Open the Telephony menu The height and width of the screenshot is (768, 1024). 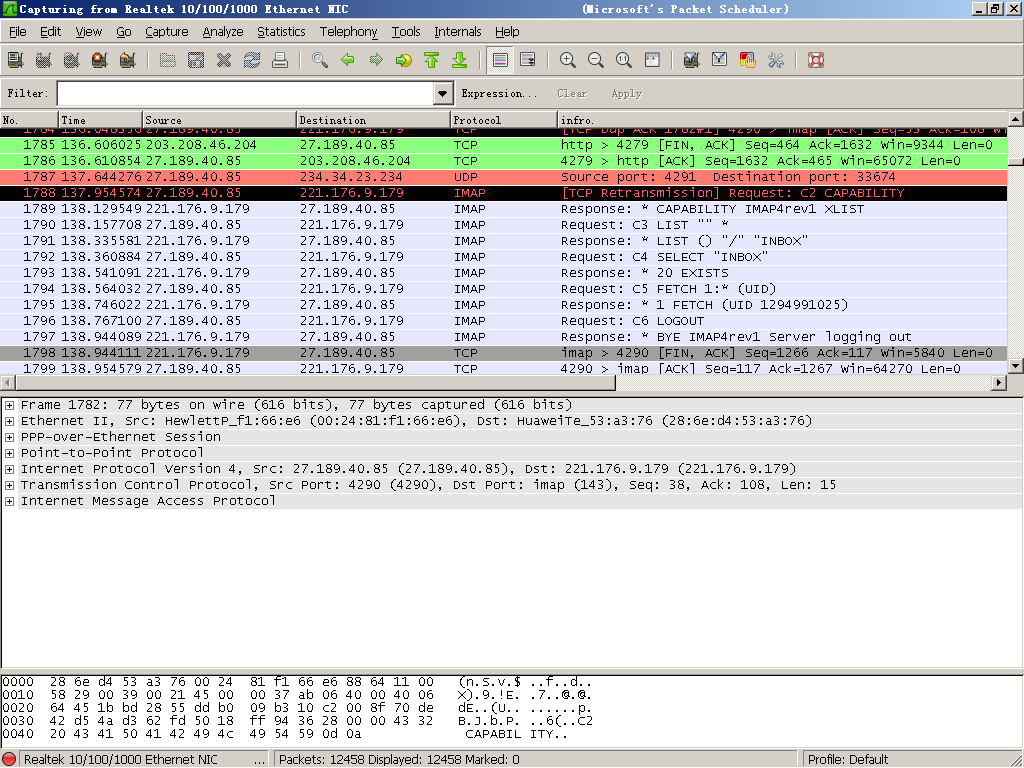click(x=348, y=31)
